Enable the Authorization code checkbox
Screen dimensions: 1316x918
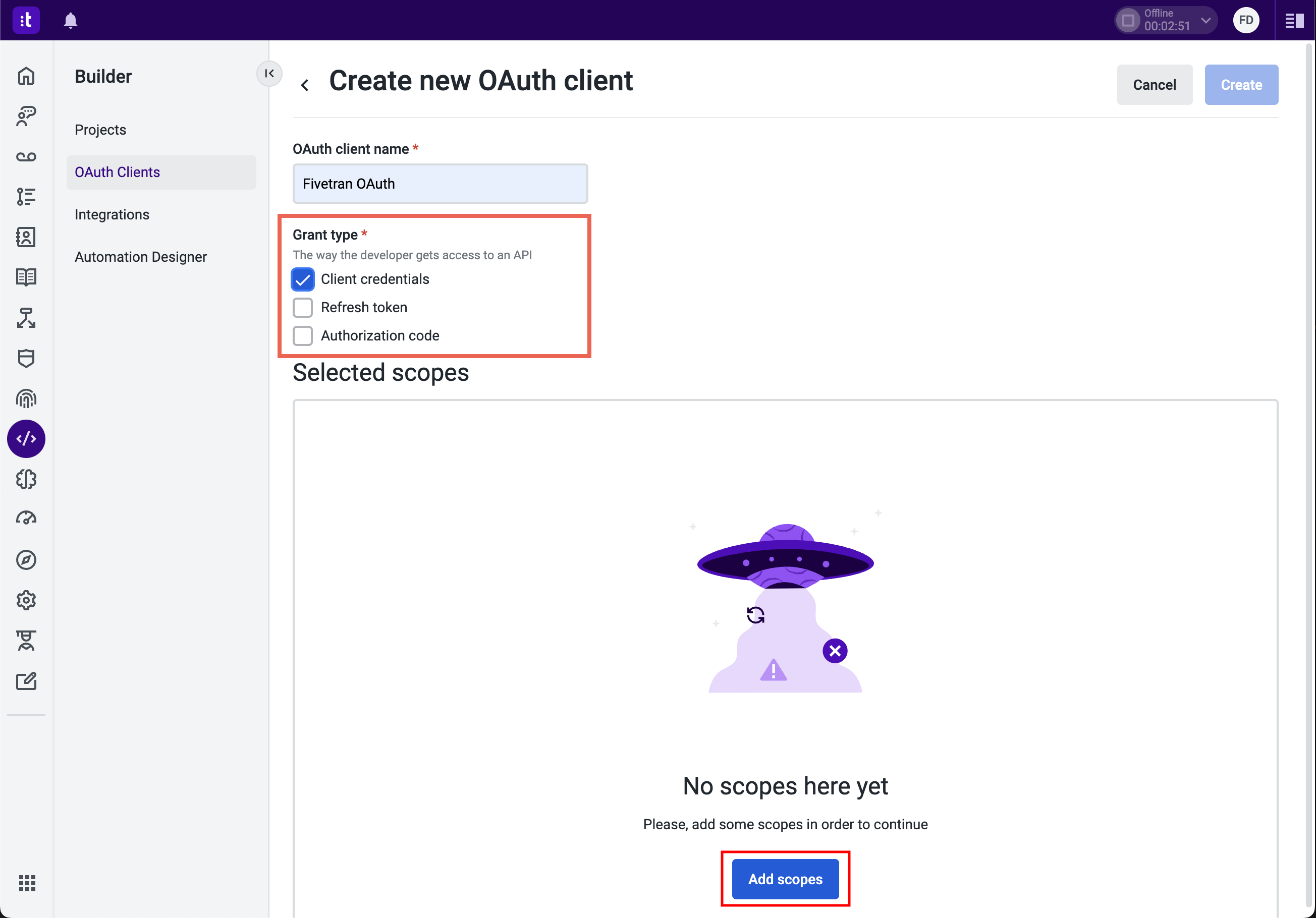coord(303,335)
